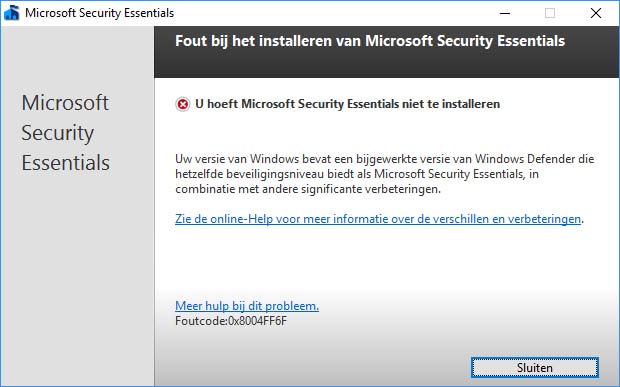
Task: Close the dialog with the title bar X
Action: point(595,13)
